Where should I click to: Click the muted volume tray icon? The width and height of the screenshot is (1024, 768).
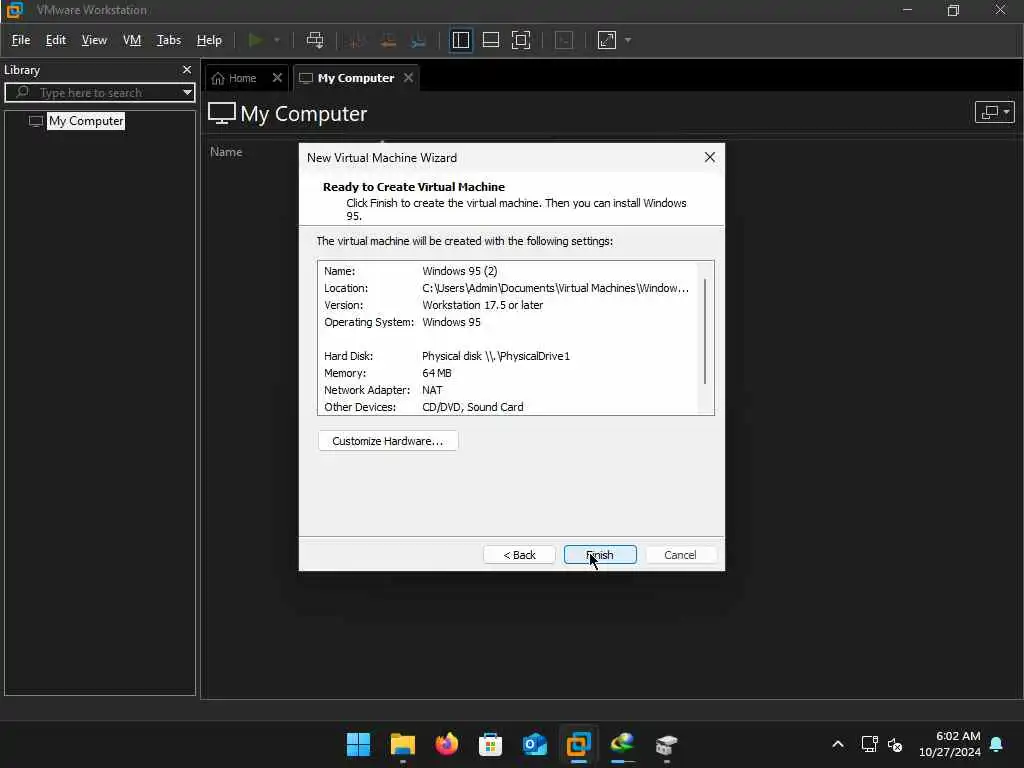(x=895, y=744)
